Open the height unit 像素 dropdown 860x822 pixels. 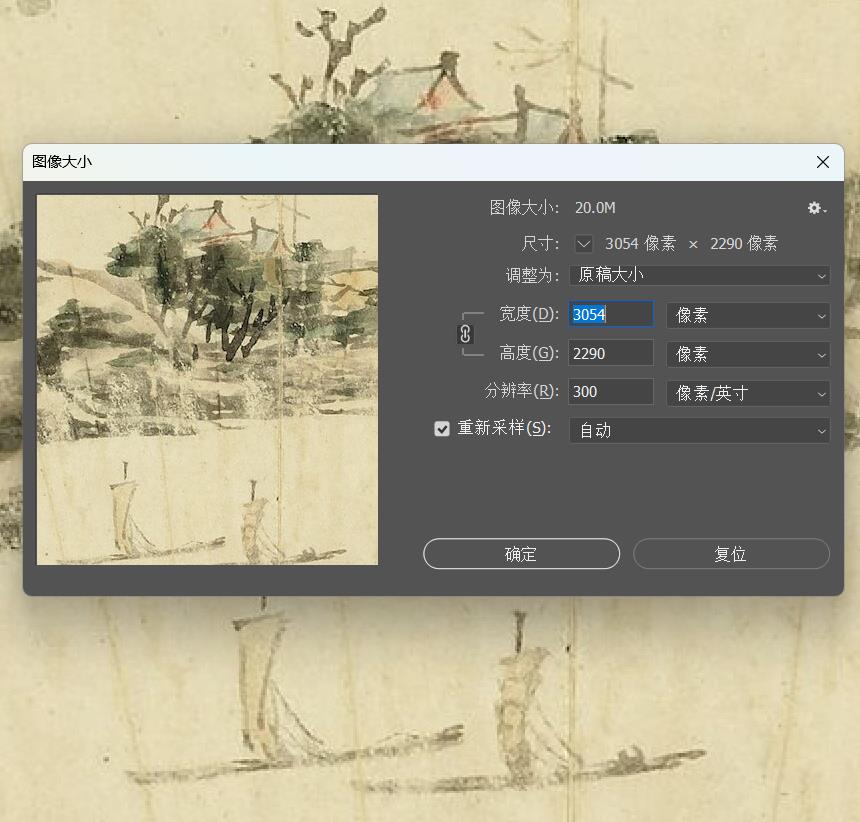point(748,354)
